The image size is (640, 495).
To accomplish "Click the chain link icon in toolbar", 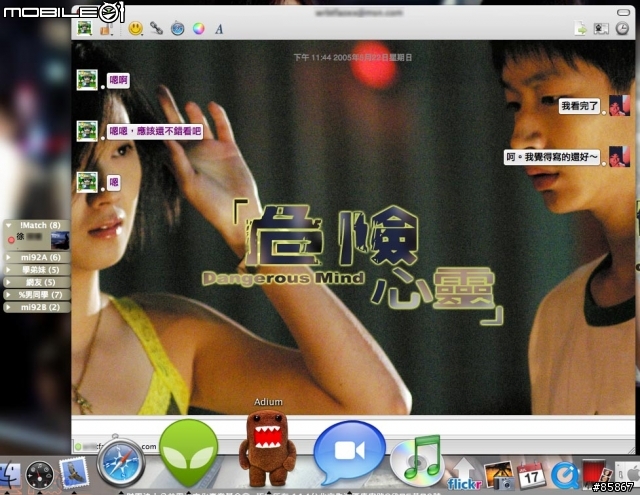I will pyautogui.click(x=156, y=28).
